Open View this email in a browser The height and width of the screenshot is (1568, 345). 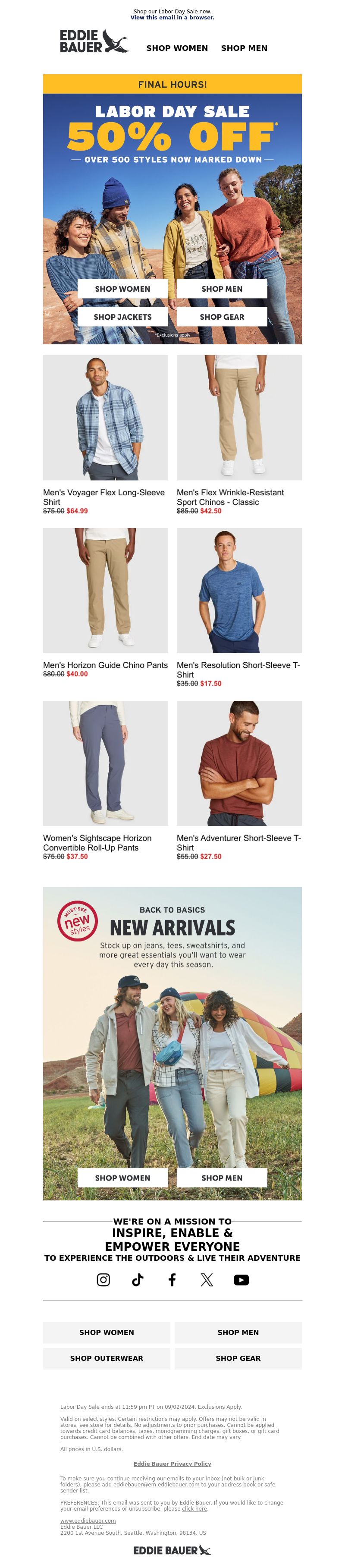(x=172, y=18)
